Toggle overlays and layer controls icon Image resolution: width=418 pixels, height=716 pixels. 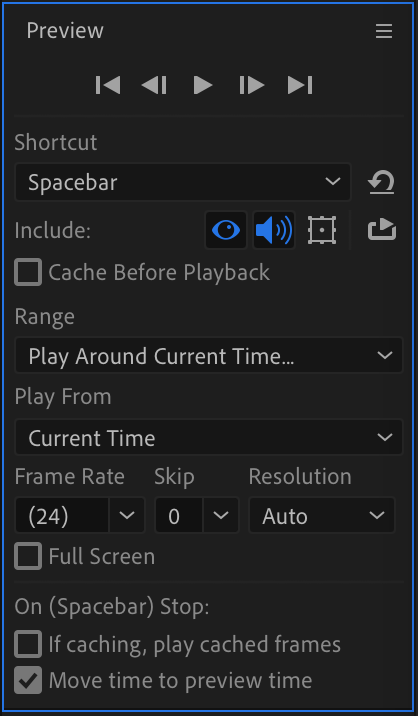[x=322, y=230]
